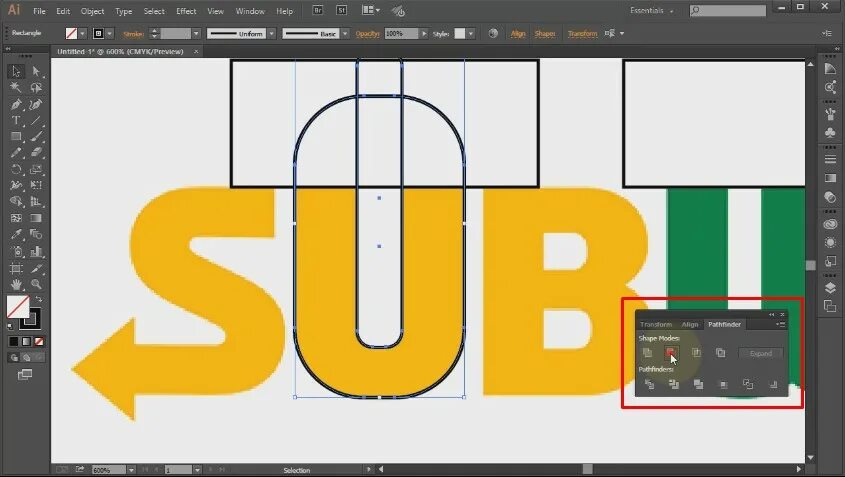Open graphic Style dropdown
This screenshot has width=845, height=477.
tap(471, 33)
